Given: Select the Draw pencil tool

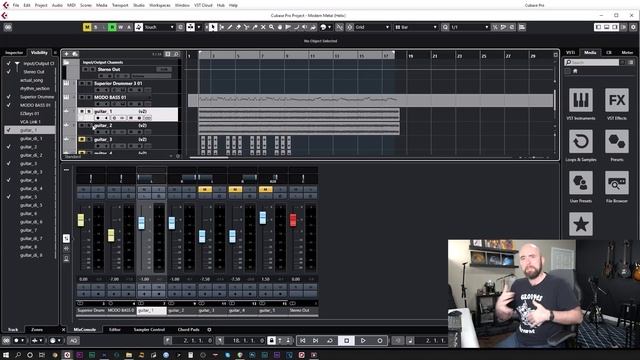Looking at the screenshot, I should (x=230, y=27).
